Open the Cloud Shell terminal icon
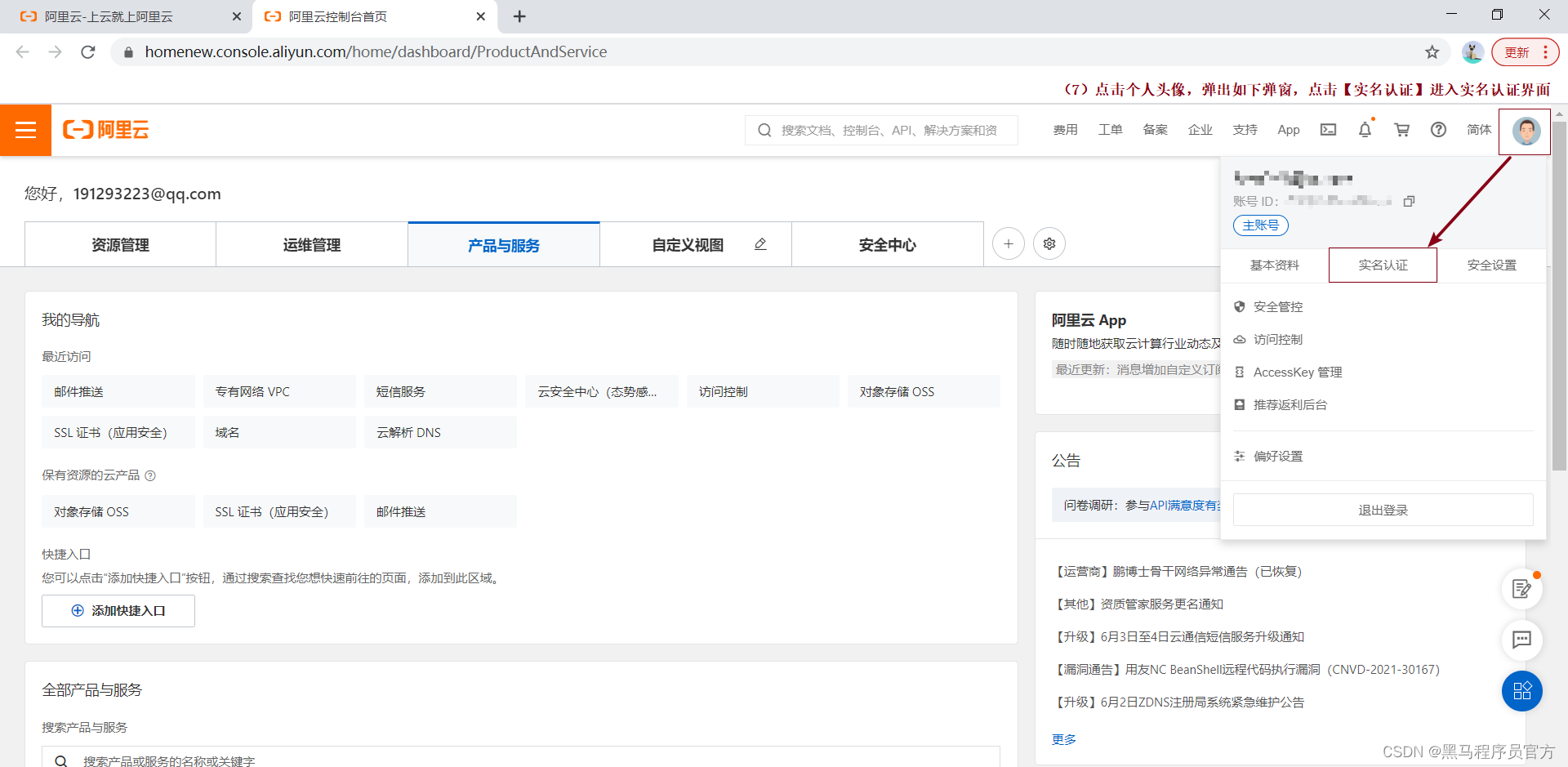The width and height of the screenshot is (1568, 767). 1328,130
